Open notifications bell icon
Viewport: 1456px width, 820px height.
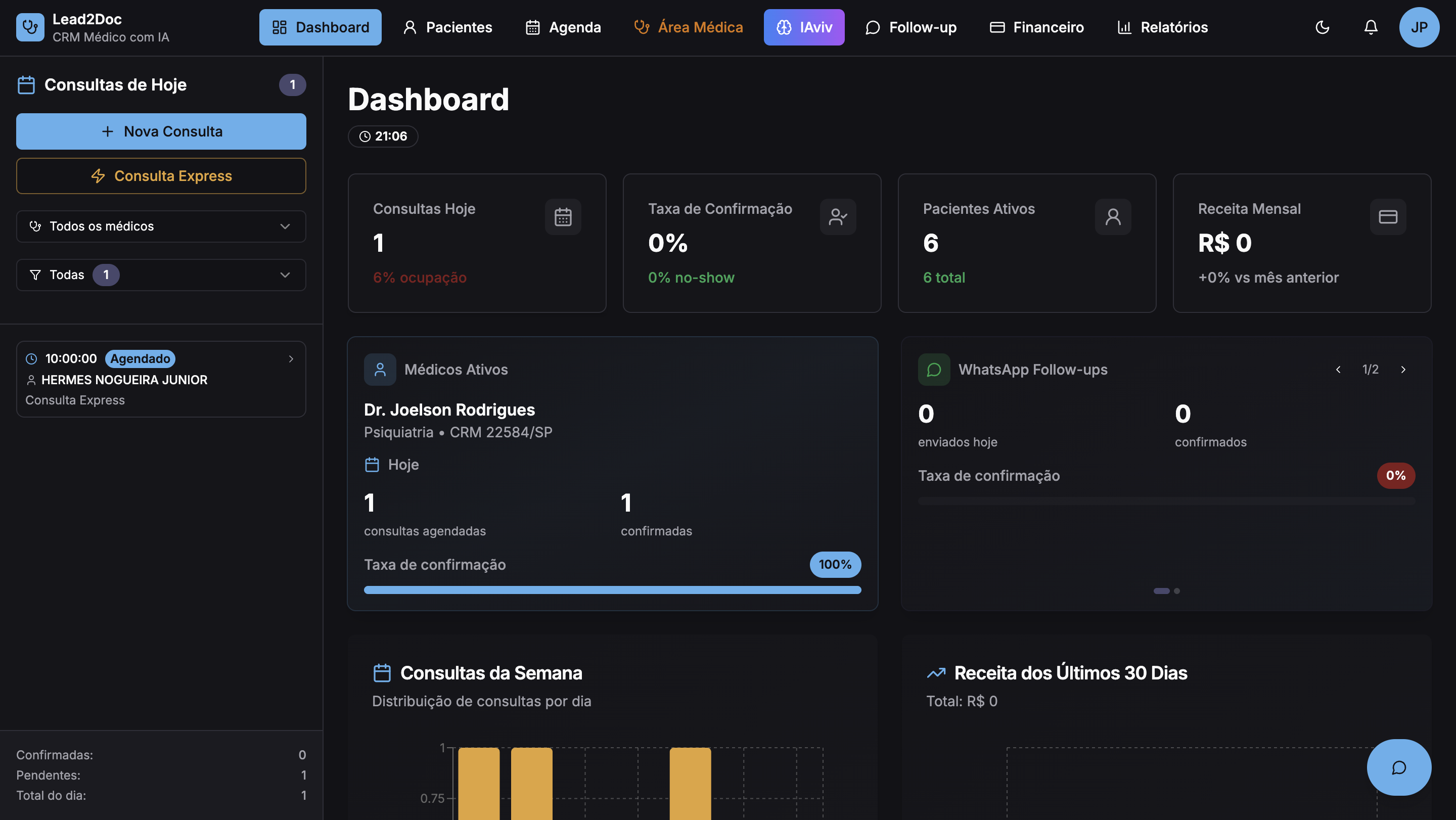click(x=1371, y=27)
